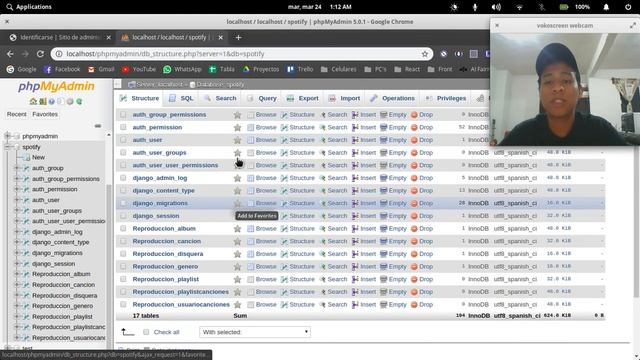The height and width of the screenshot is (360, 640).
Task: Insert into Reproduccion_cancion table
Action: click(x=364, y=241)
